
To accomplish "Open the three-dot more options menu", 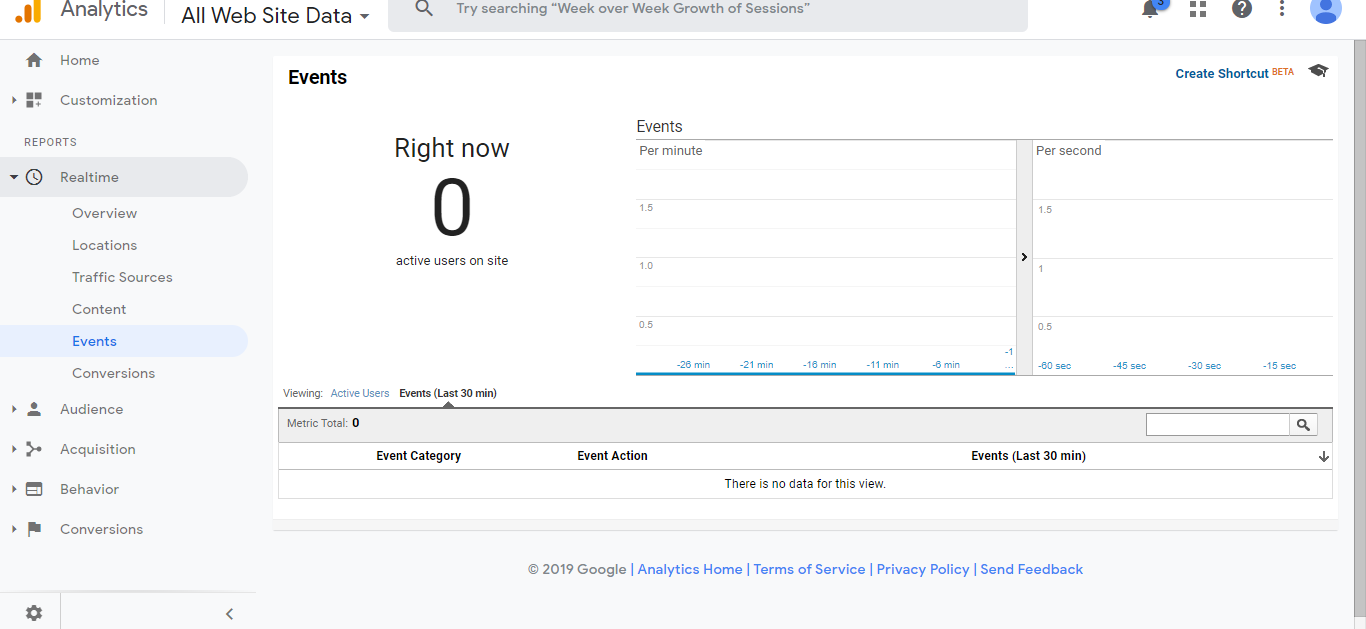I will [1282, 9].
